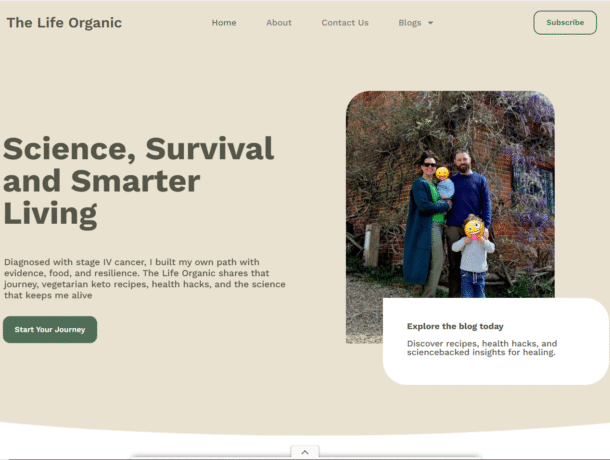Click the upward chevron at the bottom edge

304,452
